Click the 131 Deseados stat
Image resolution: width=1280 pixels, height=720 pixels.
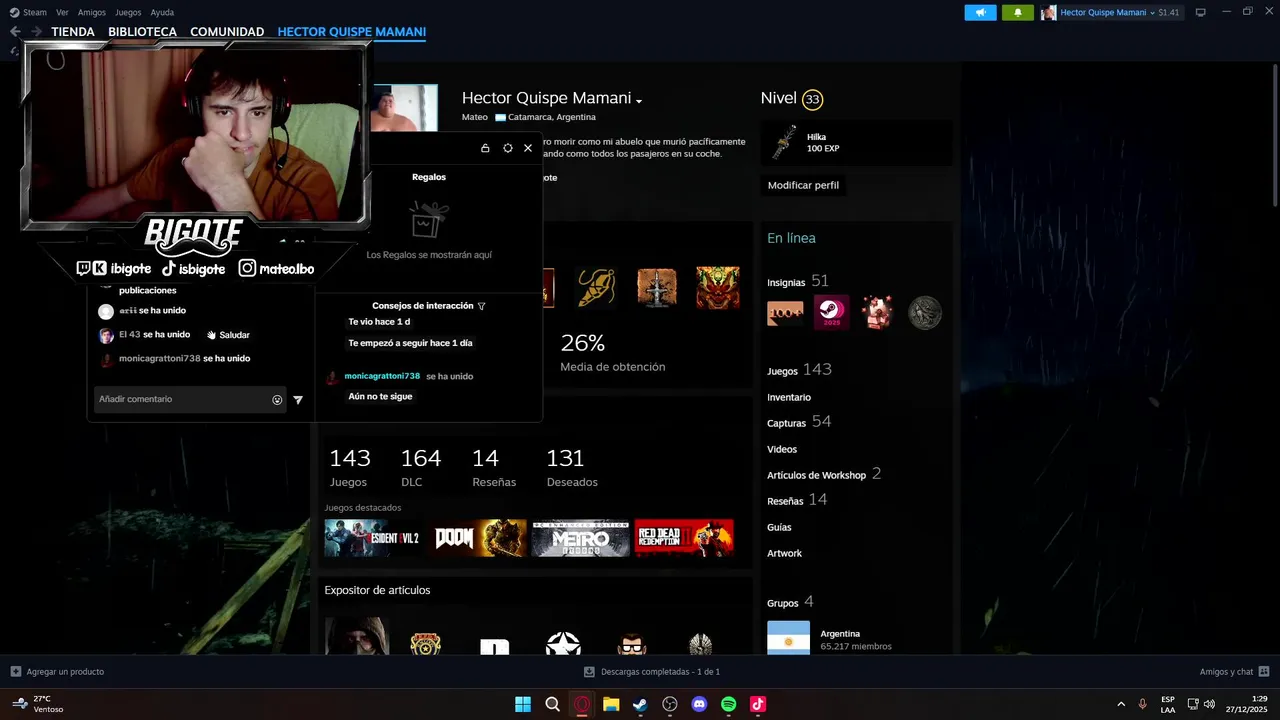click(572, 468)
